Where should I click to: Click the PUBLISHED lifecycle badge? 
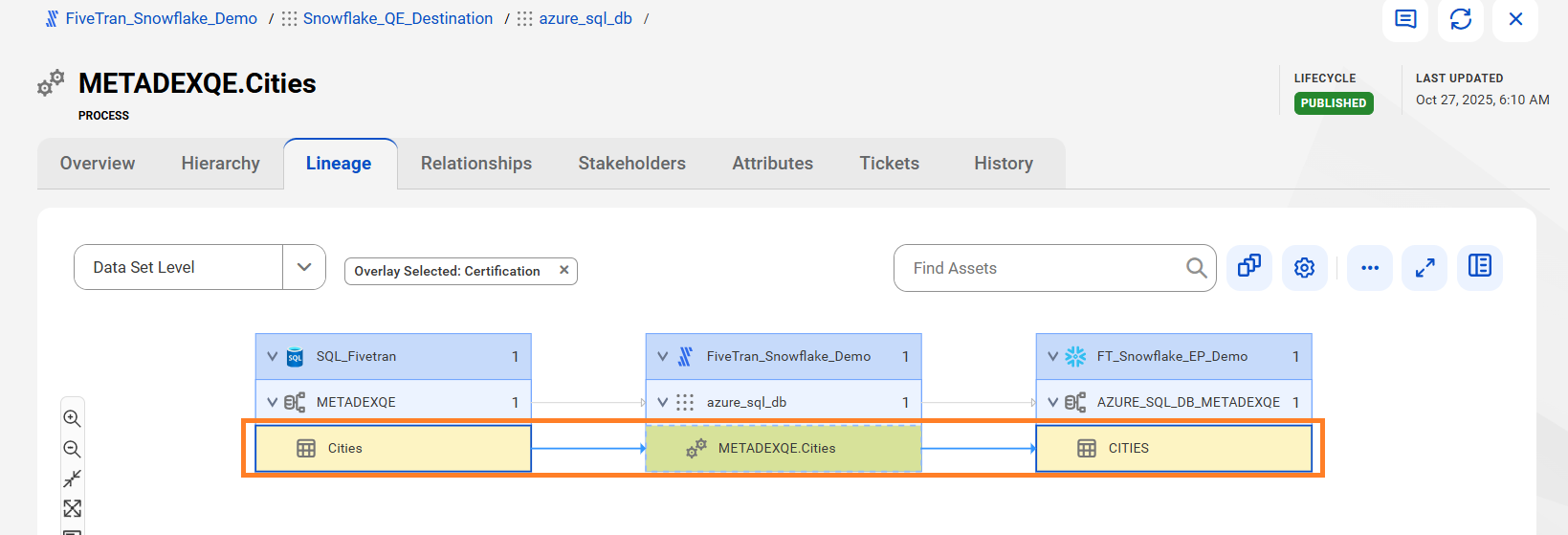pos(1334,103)
